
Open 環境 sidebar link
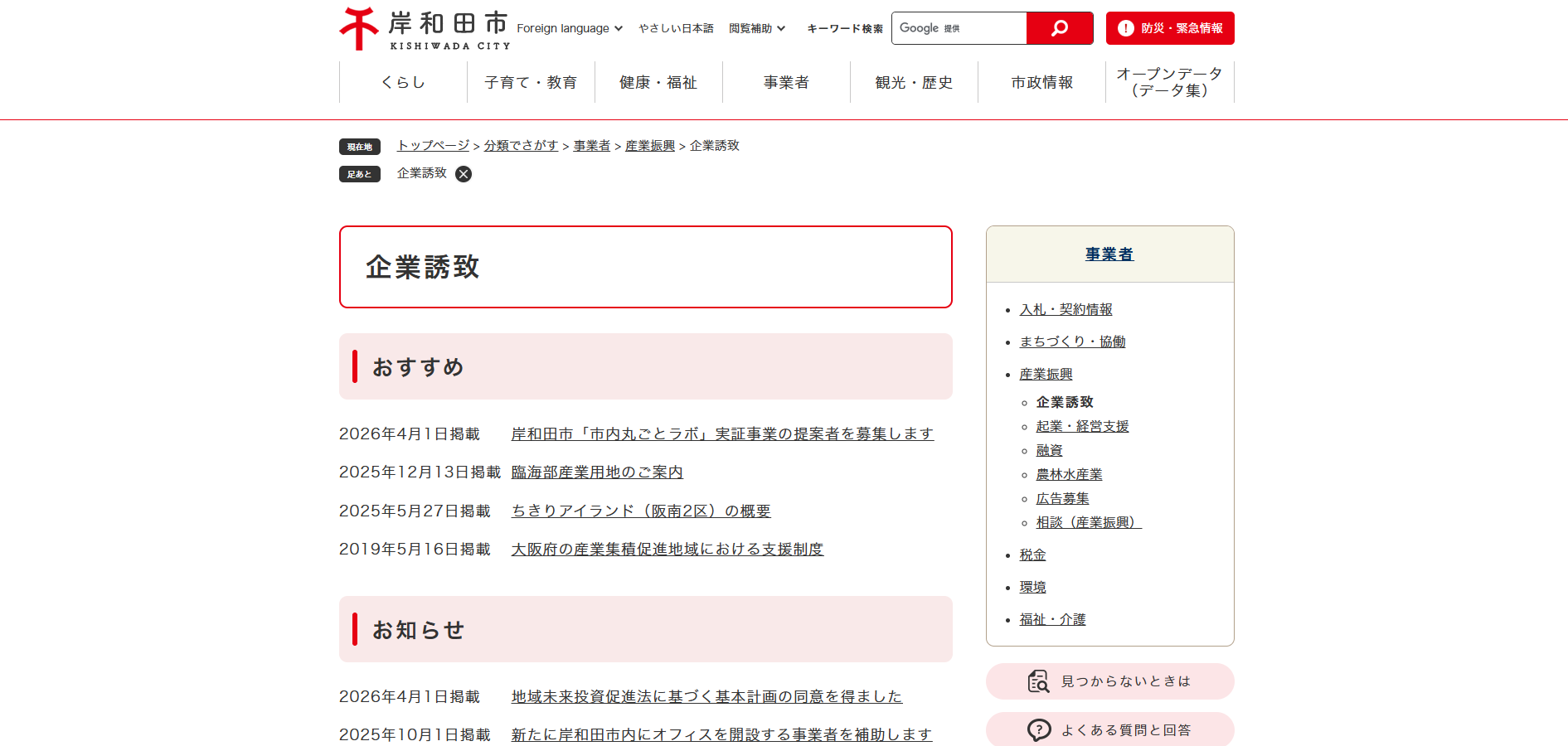(1033, 587)
